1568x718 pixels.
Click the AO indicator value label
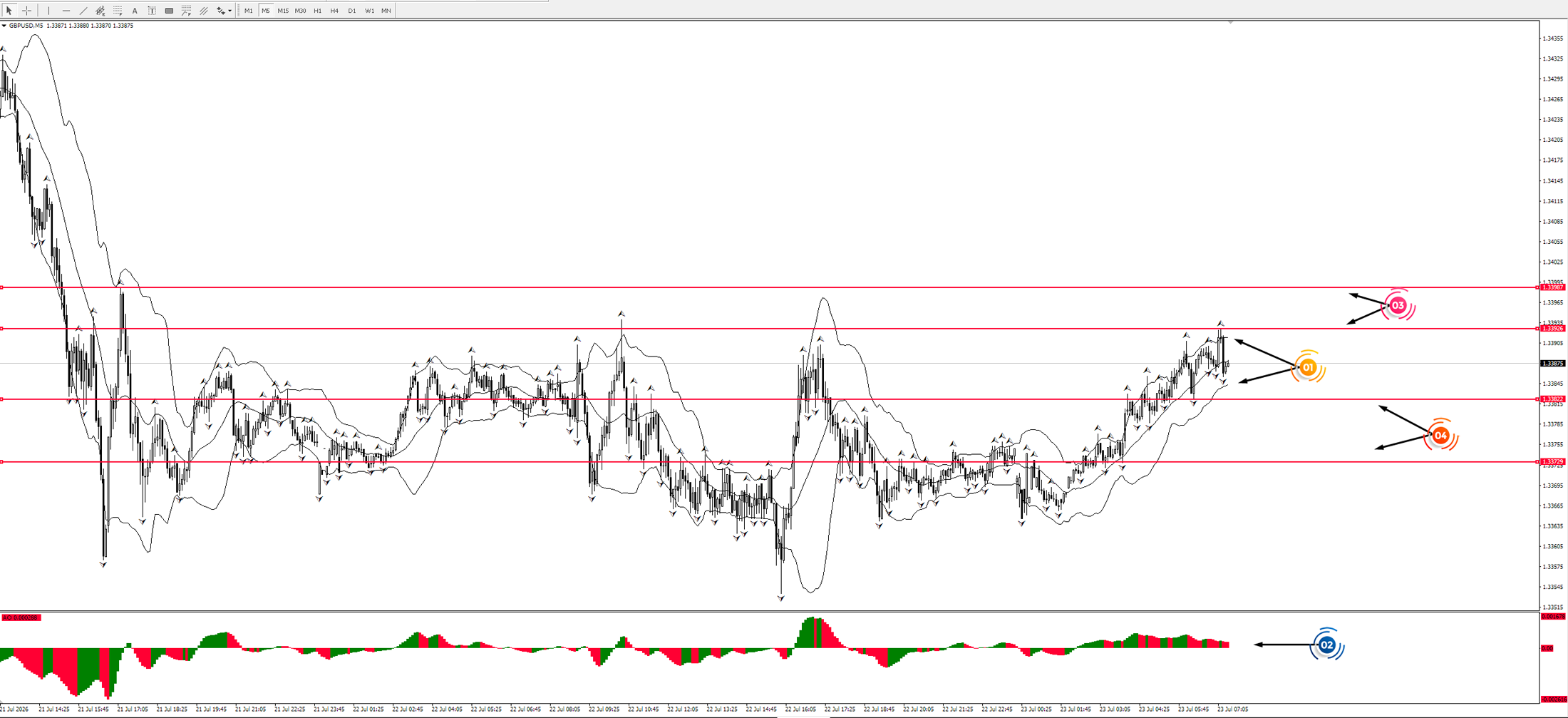pyautogui.click(x=21, y=617)
